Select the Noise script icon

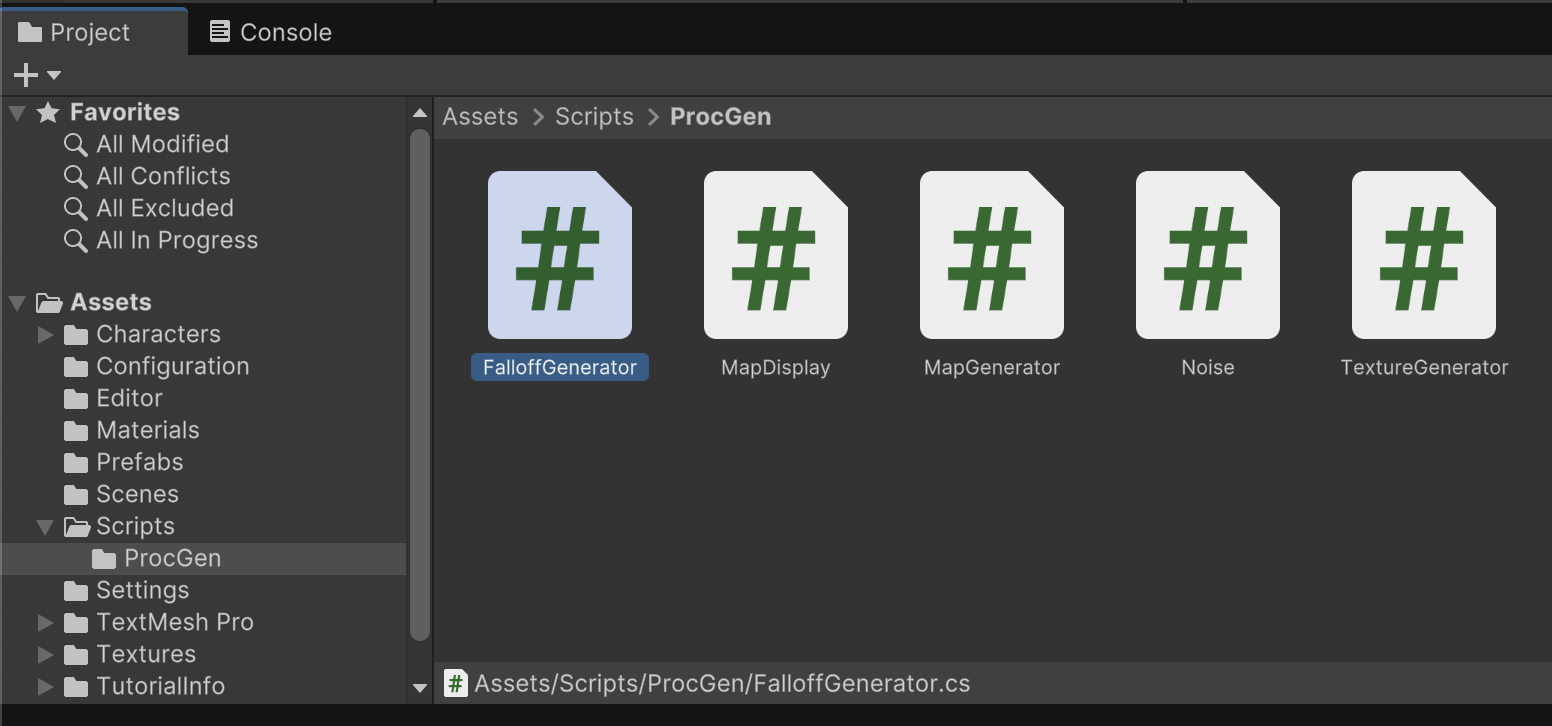[x=1207, y=255]
